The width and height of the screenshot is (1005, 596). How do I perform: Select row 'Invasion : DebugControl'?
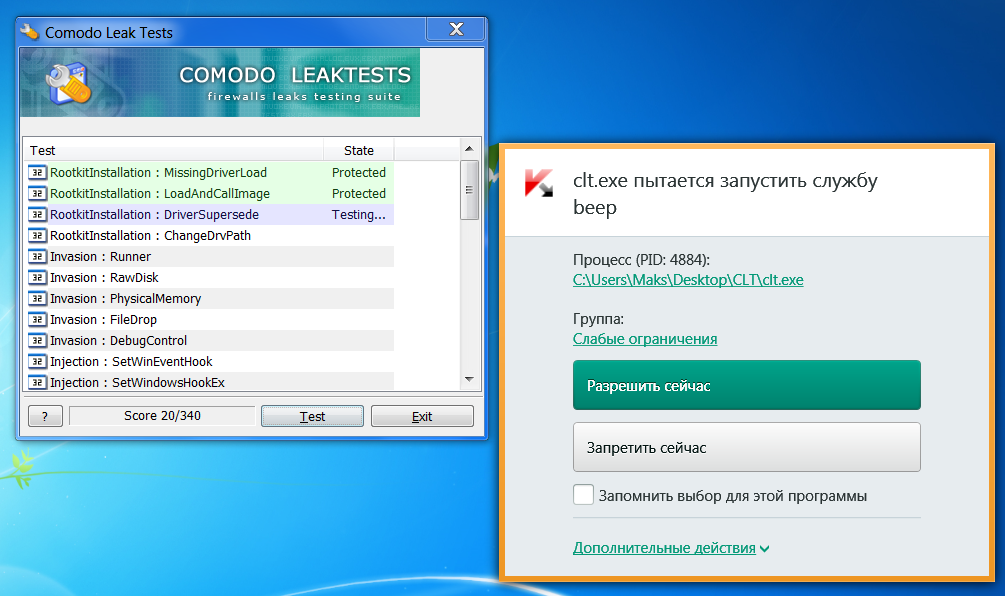click(x=211, y=340)
